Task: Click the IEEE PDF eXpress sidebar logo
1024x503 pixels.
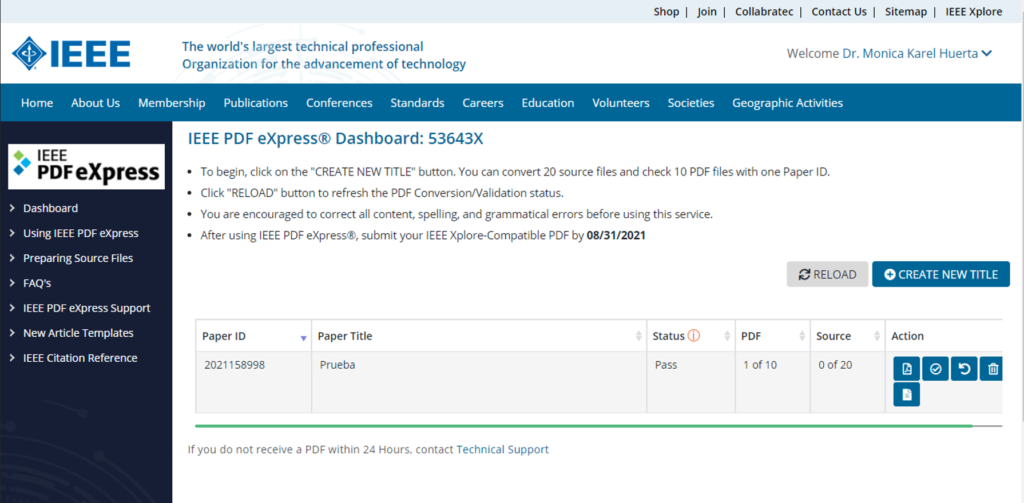Action: 86,167
